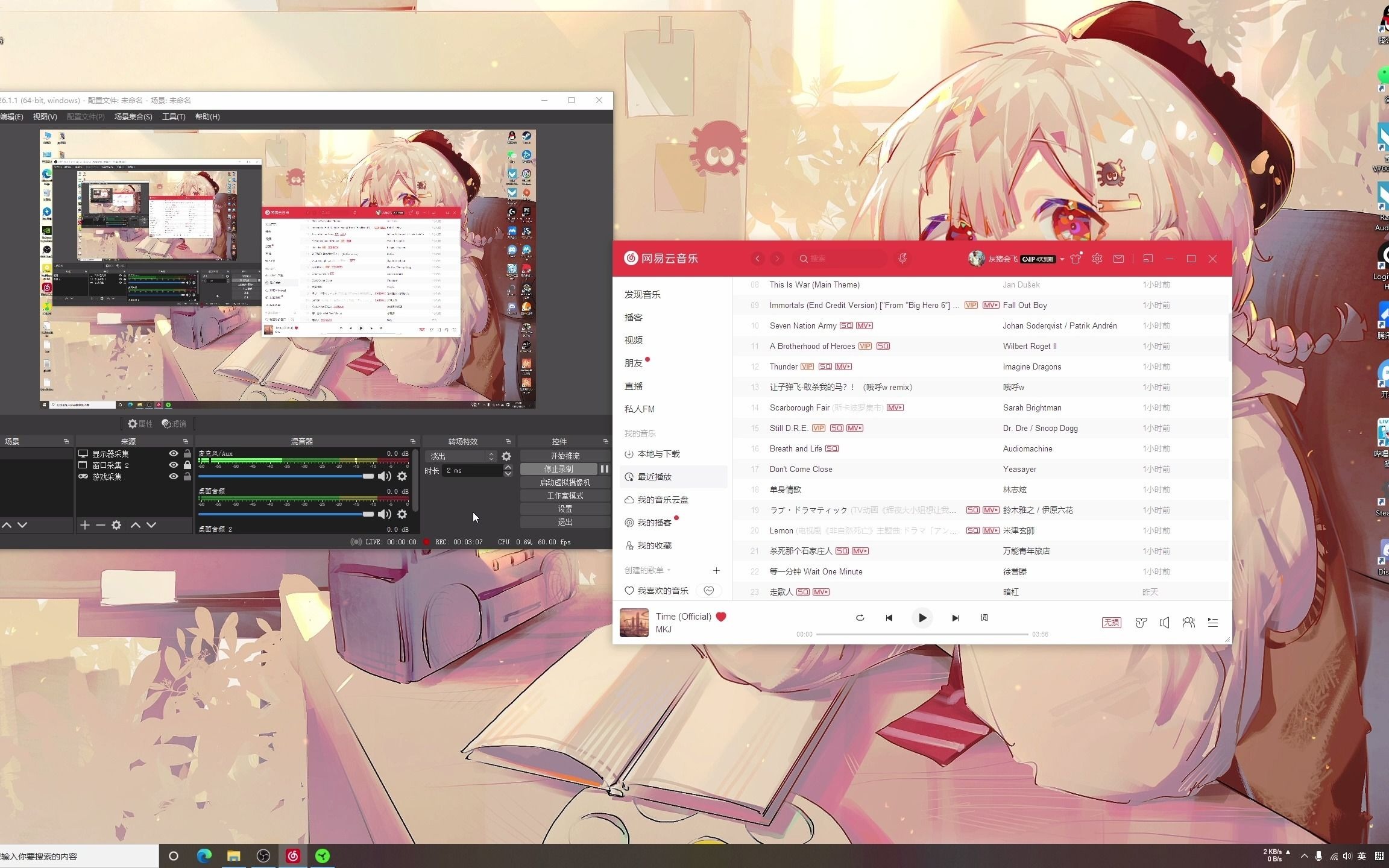
Task: Open the skin T-shirt icon
Action: (x=1076, y=259)
